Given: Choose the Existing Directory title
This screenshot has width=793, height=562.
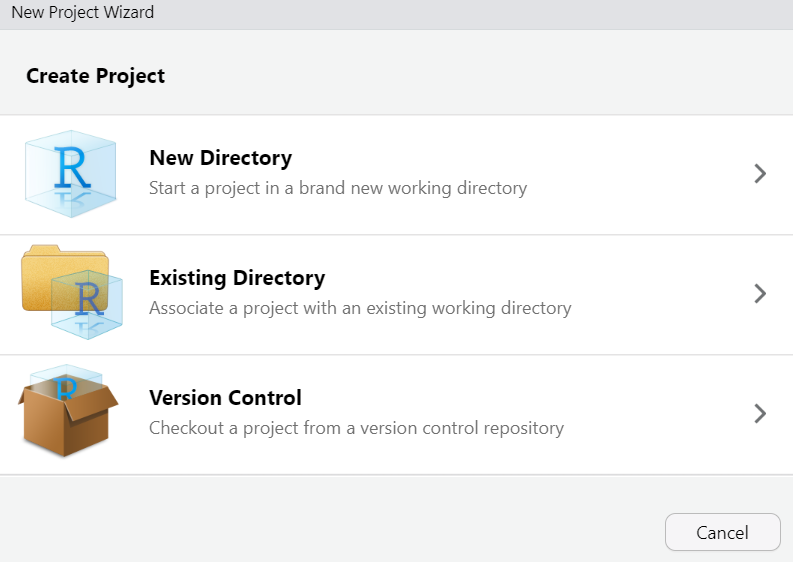Looking at the screenshot, I should click(237, 278).
